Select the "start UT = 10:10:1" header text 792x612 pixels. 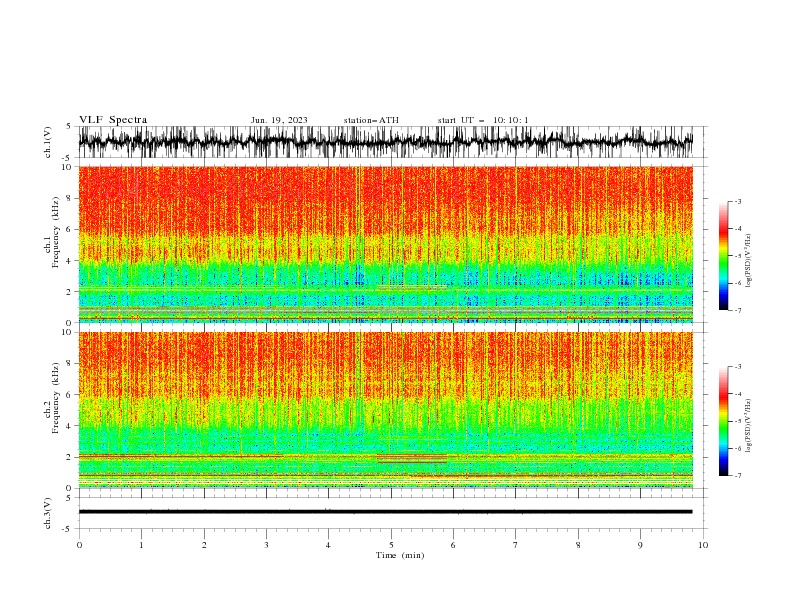pos(483,120)
